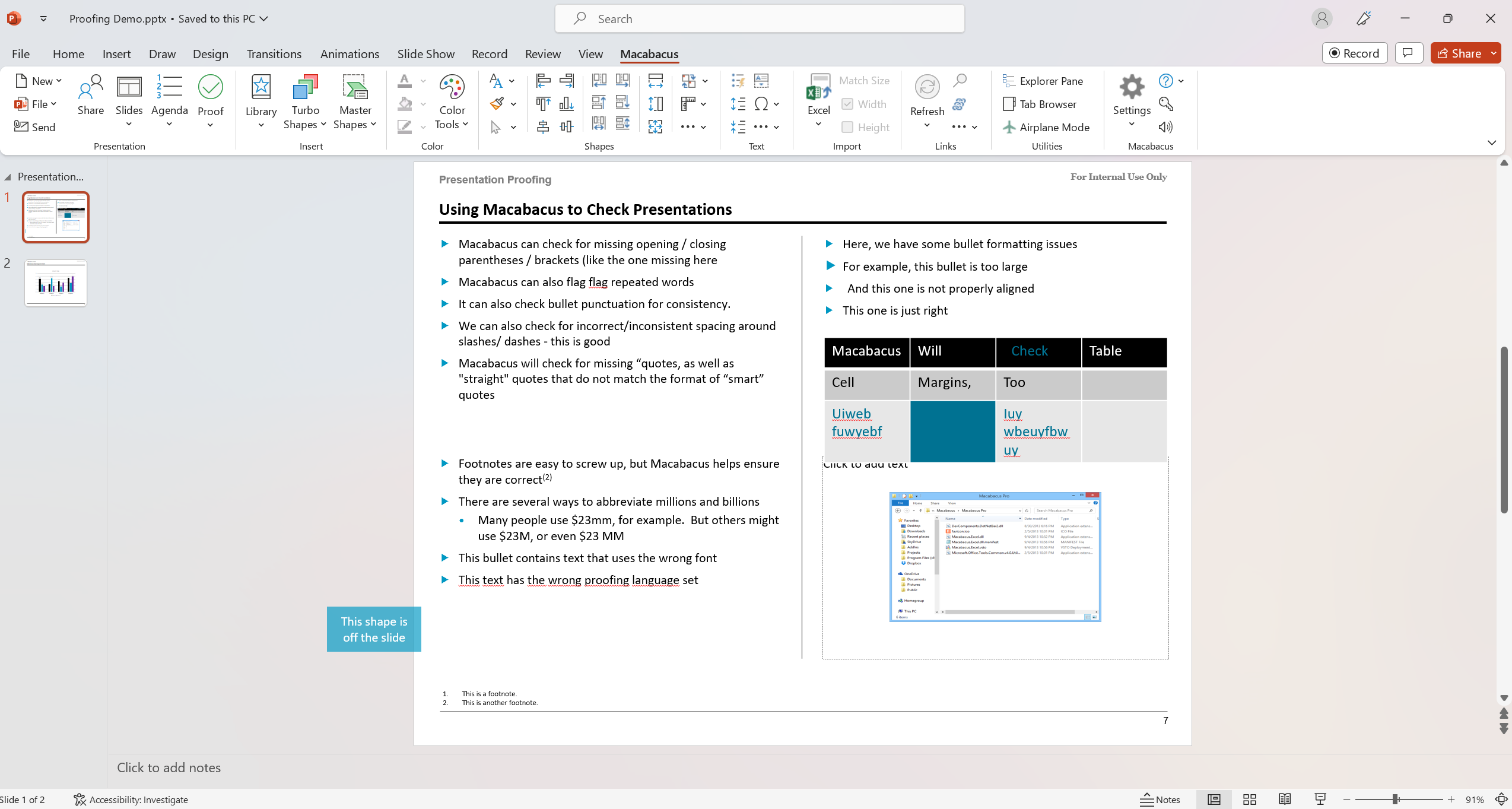
Task: Toggle the Height checkbox
Action: point(847,127)
